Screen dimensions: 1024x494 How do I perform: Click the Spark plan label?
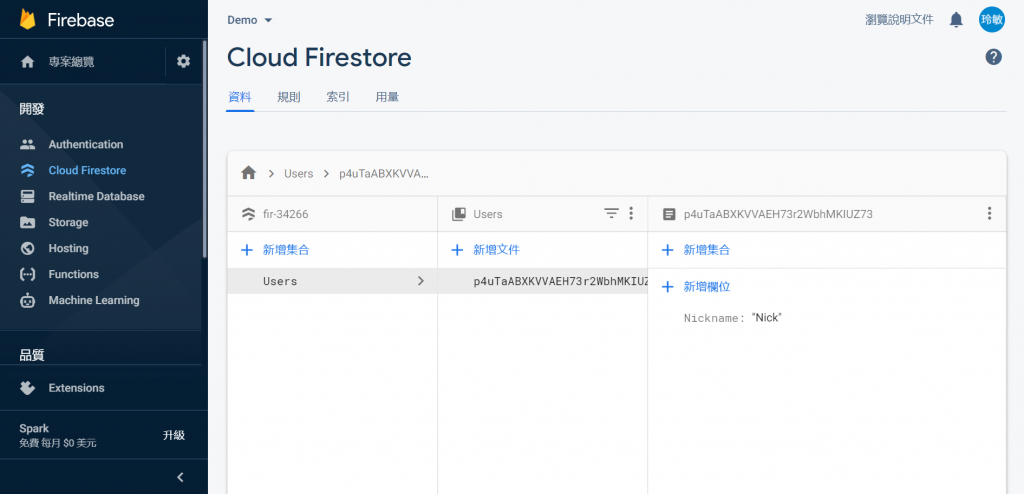coord(34,429)
